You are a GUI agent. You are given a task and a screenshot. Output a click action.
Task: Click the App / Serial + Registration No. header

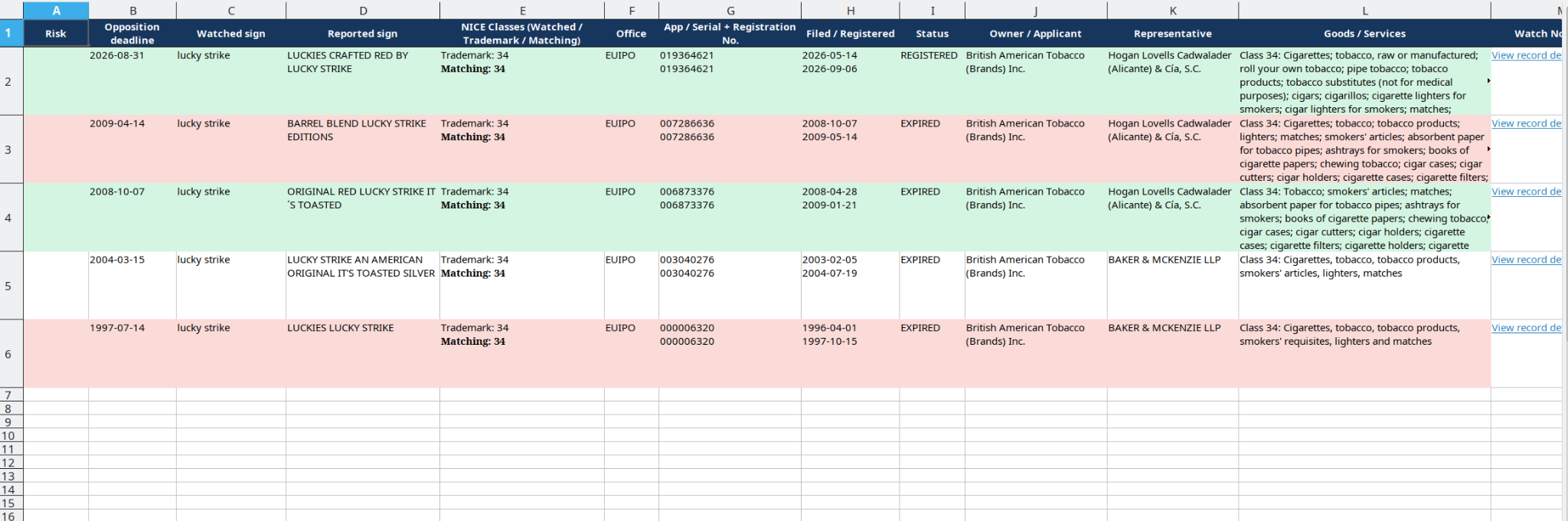[x=730, y=34]
